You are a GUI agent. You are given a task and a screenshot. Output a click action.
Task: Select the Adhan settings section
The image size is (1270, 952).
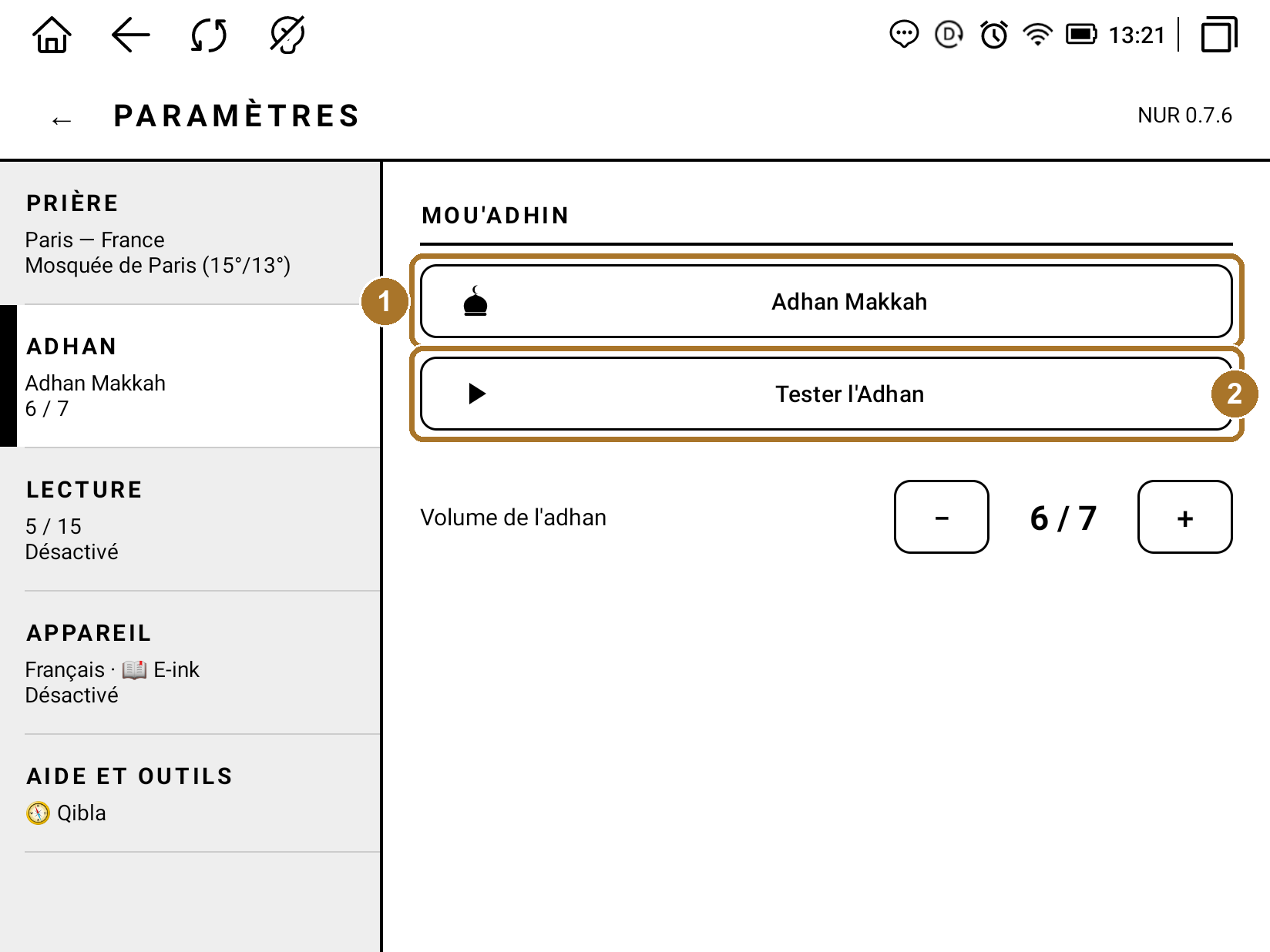(190, 376)
